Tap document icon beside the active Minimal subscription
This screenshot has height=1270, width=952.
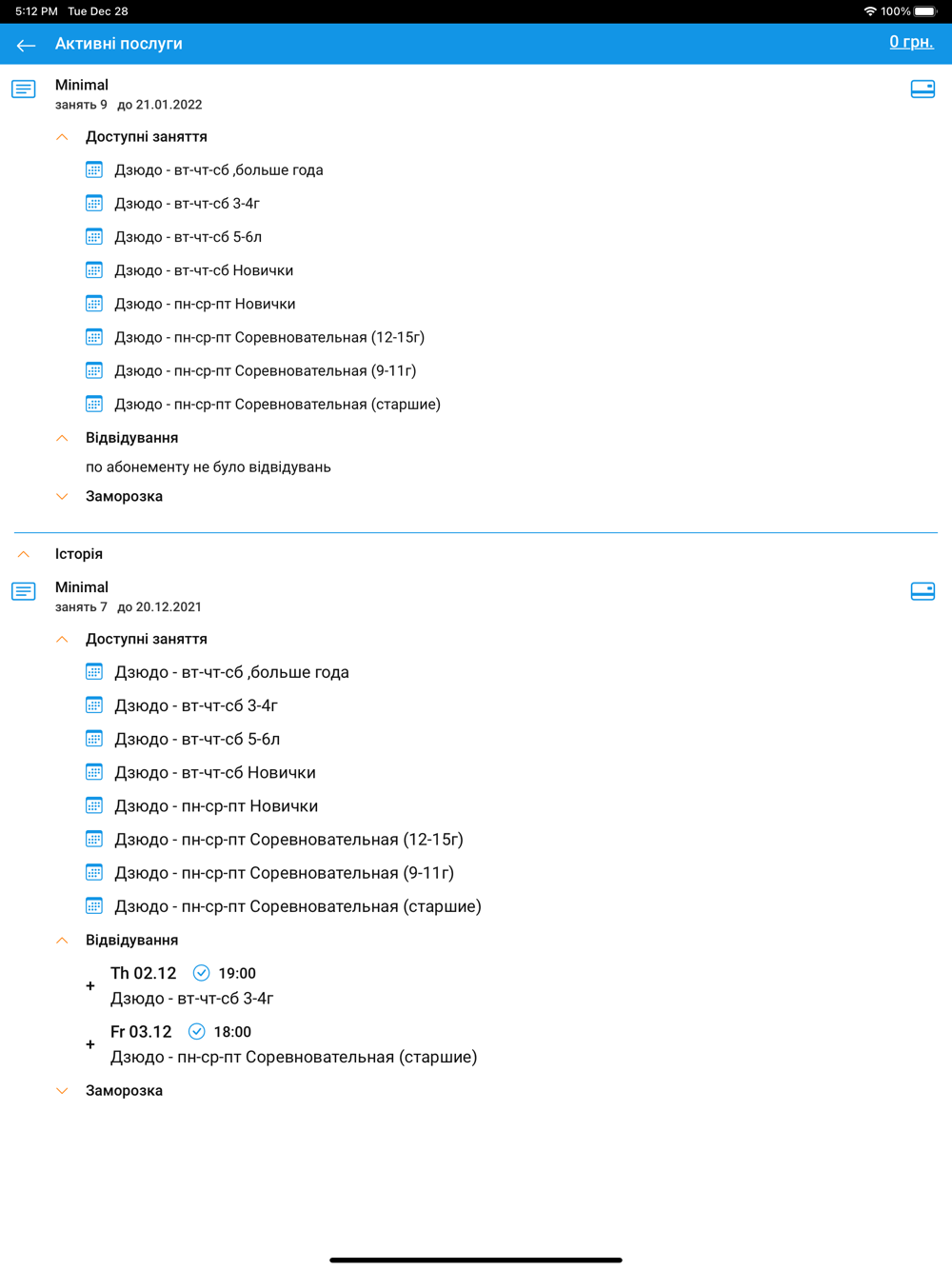click(x=24, y=89)
